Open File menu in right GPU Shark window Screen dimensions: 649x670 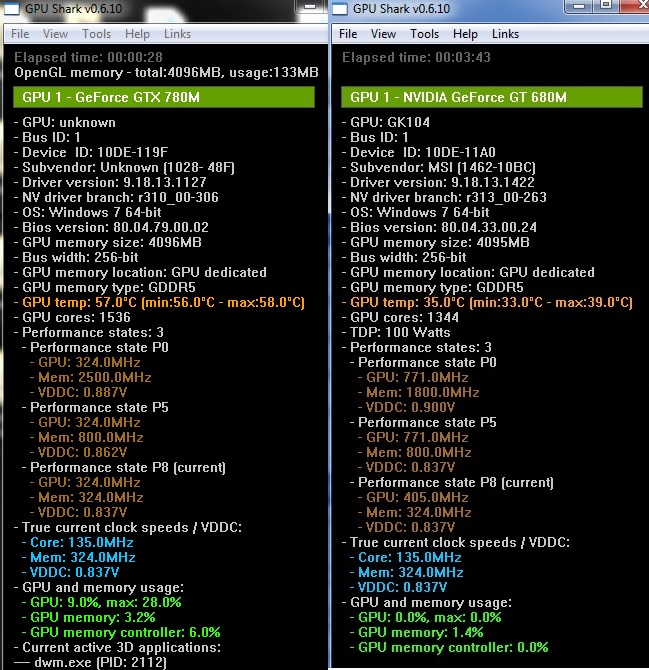point(348,34)
